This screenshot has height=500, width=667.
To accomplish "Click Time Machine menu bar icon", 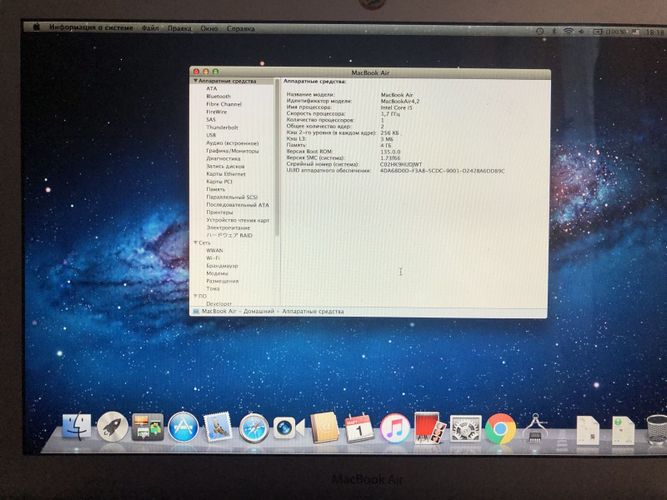I will 539,31.
